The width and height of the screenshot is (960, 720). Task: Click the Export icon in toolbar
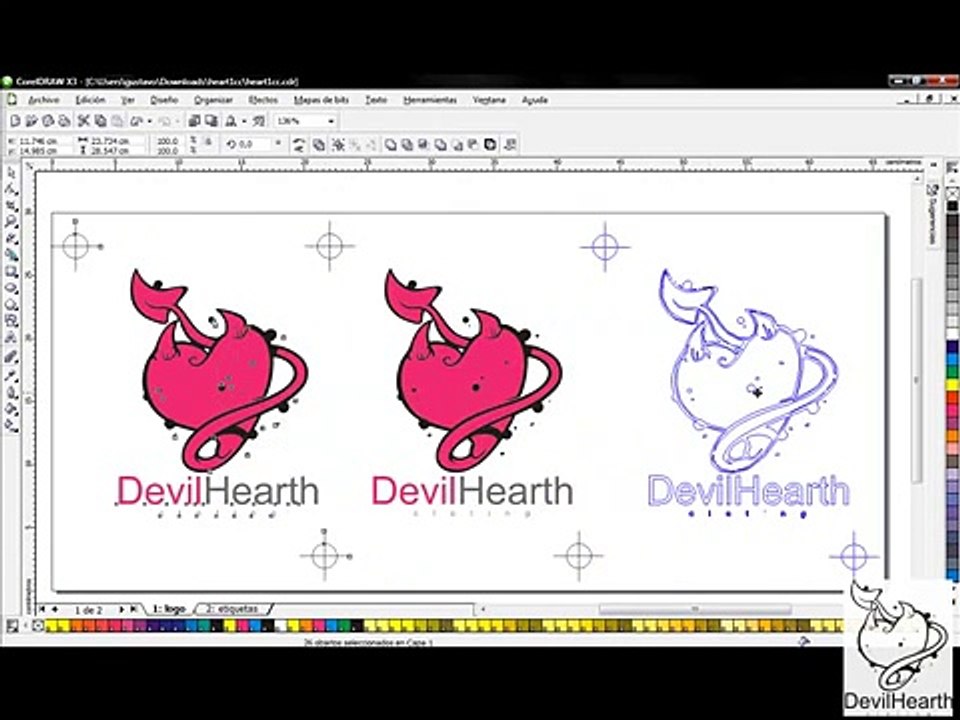[x=210, y=121]
